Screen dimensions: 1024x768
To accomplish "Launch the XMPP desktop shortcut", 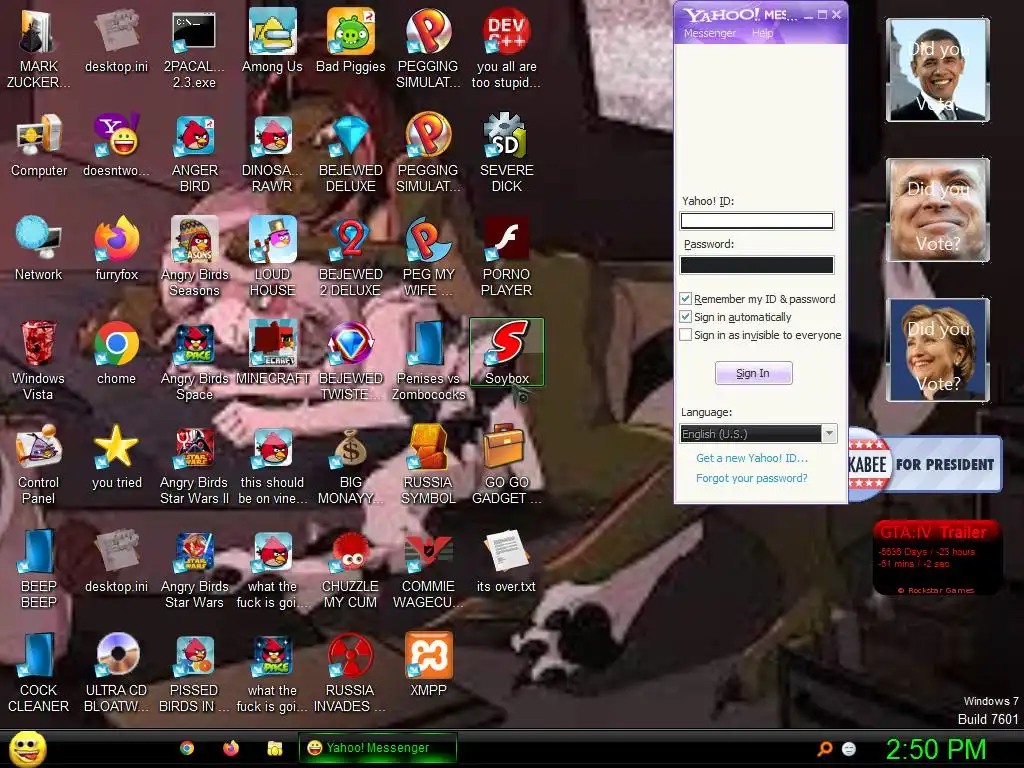I will pyautogui.click(x=428, y=664).
